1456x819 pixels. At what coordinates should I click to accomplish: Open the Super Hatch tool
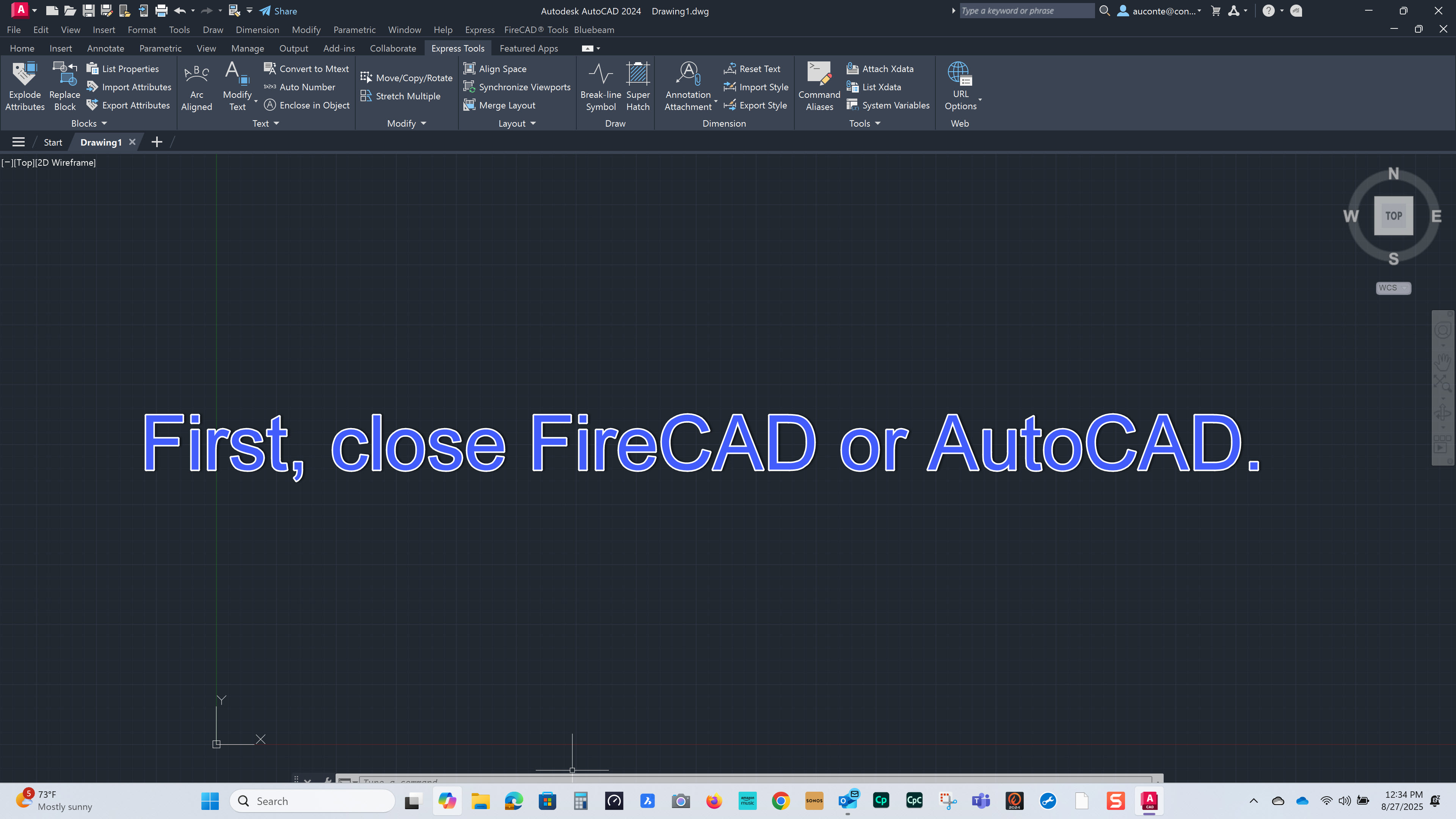coord(637,86)
